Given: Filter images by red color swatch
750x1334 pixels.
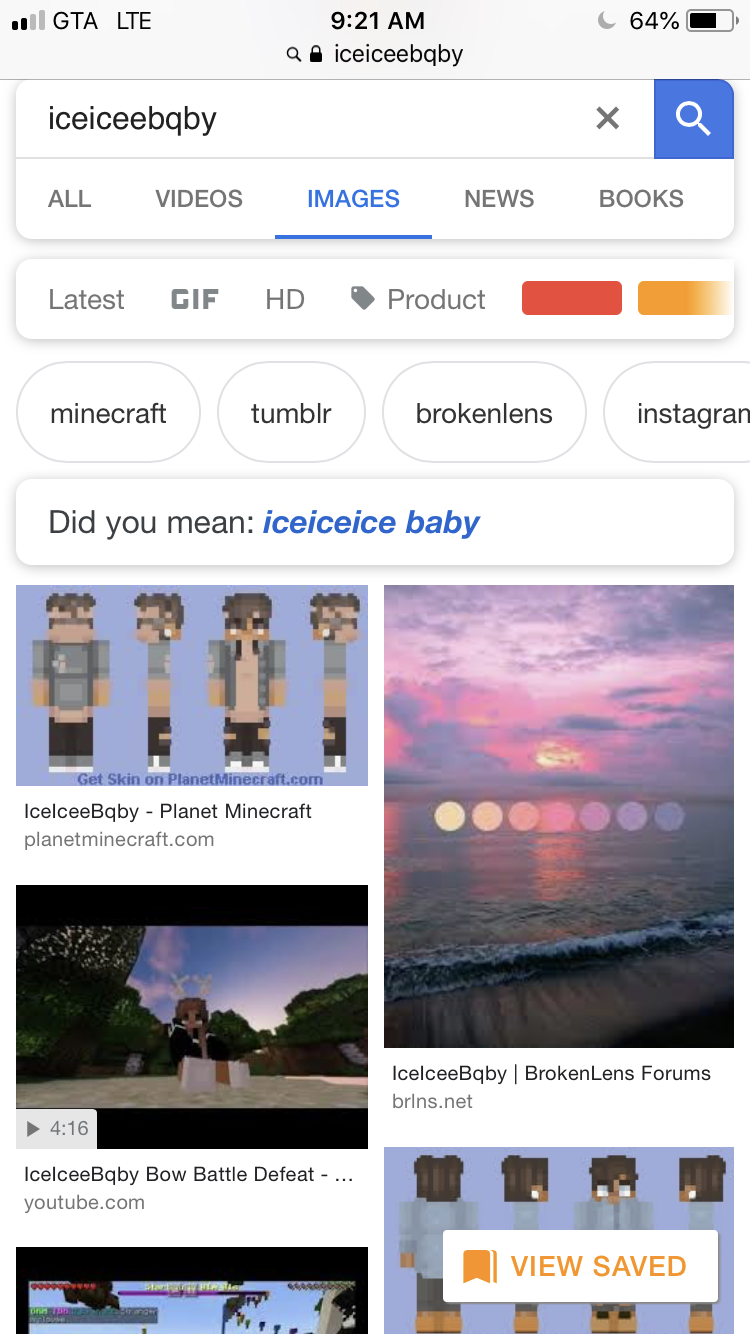Looking at the screenshot, I should (x=572, y=298).
